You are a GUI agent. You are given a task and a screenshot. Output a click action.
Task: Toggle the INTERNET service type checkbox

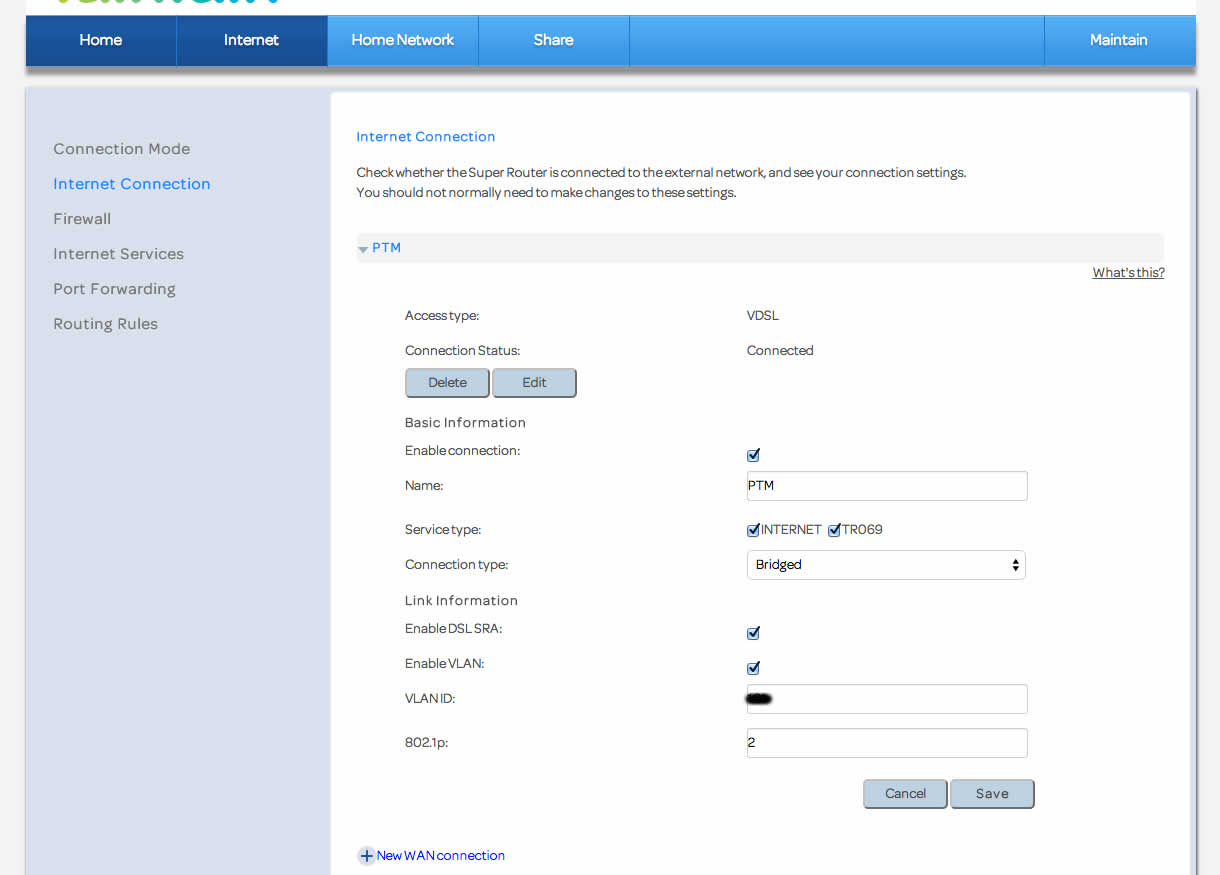(754, 530)
